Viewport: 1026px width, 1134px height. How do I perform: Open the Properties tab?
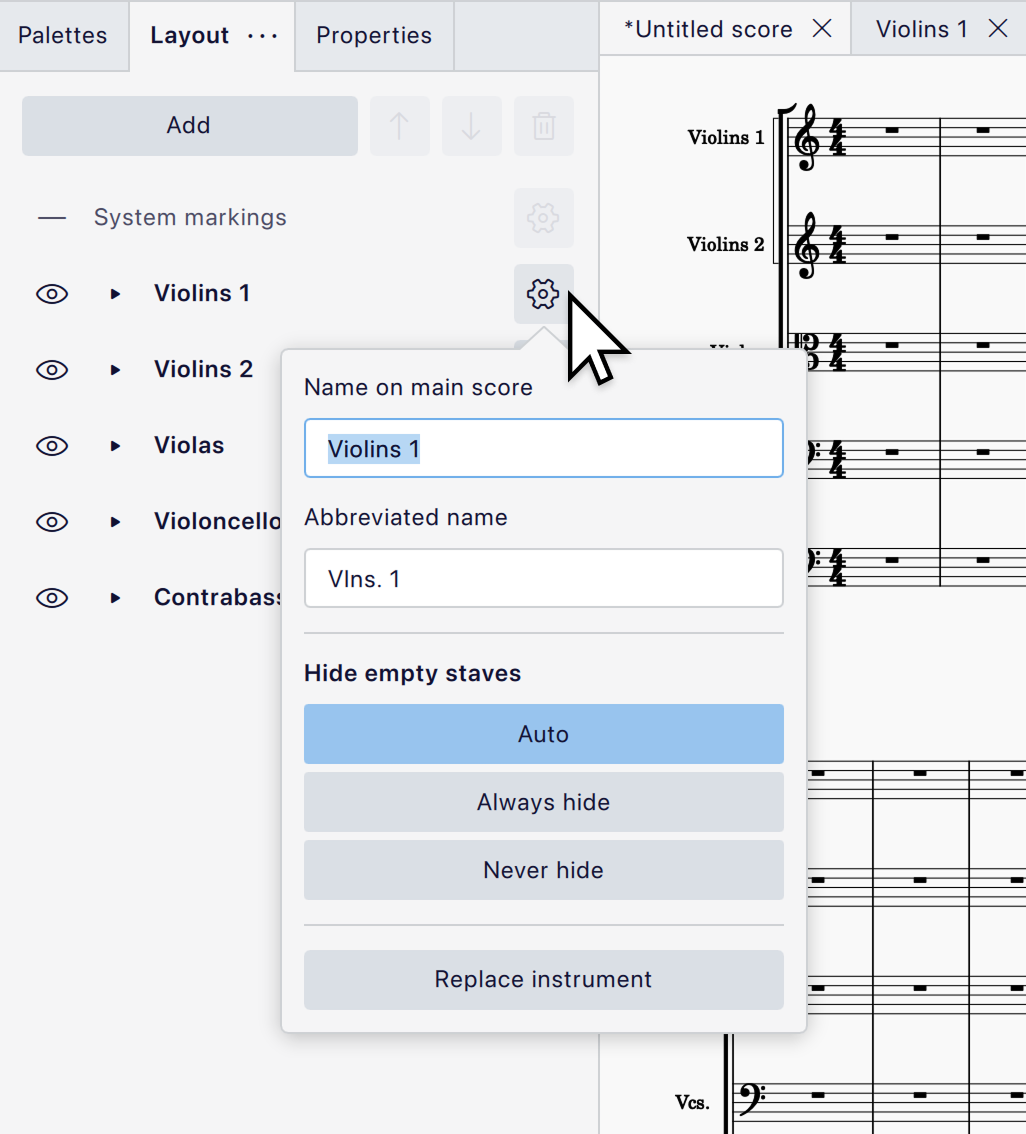[373, 35]
